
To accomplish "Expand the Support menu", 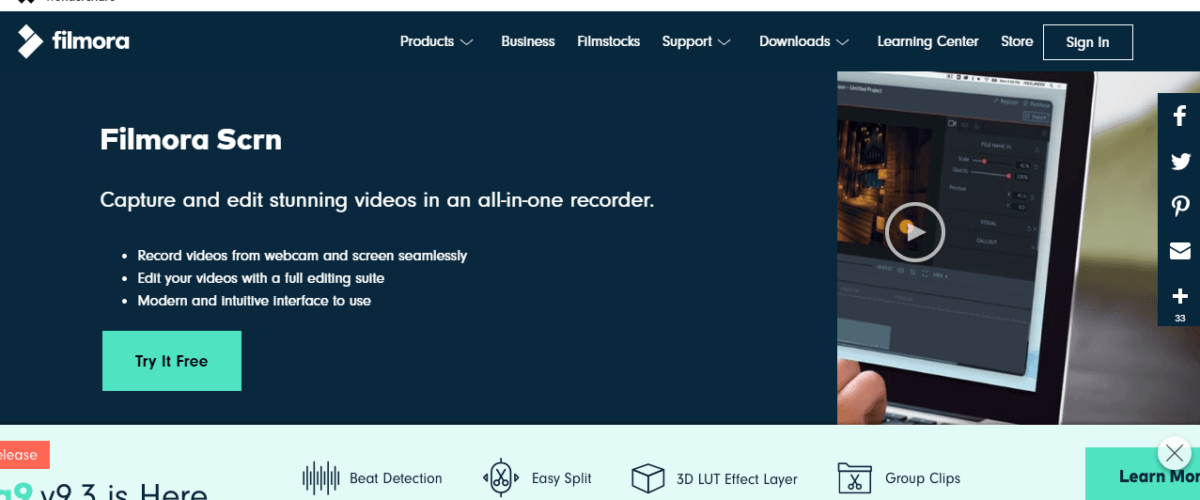I will click(x=696, y=42).
